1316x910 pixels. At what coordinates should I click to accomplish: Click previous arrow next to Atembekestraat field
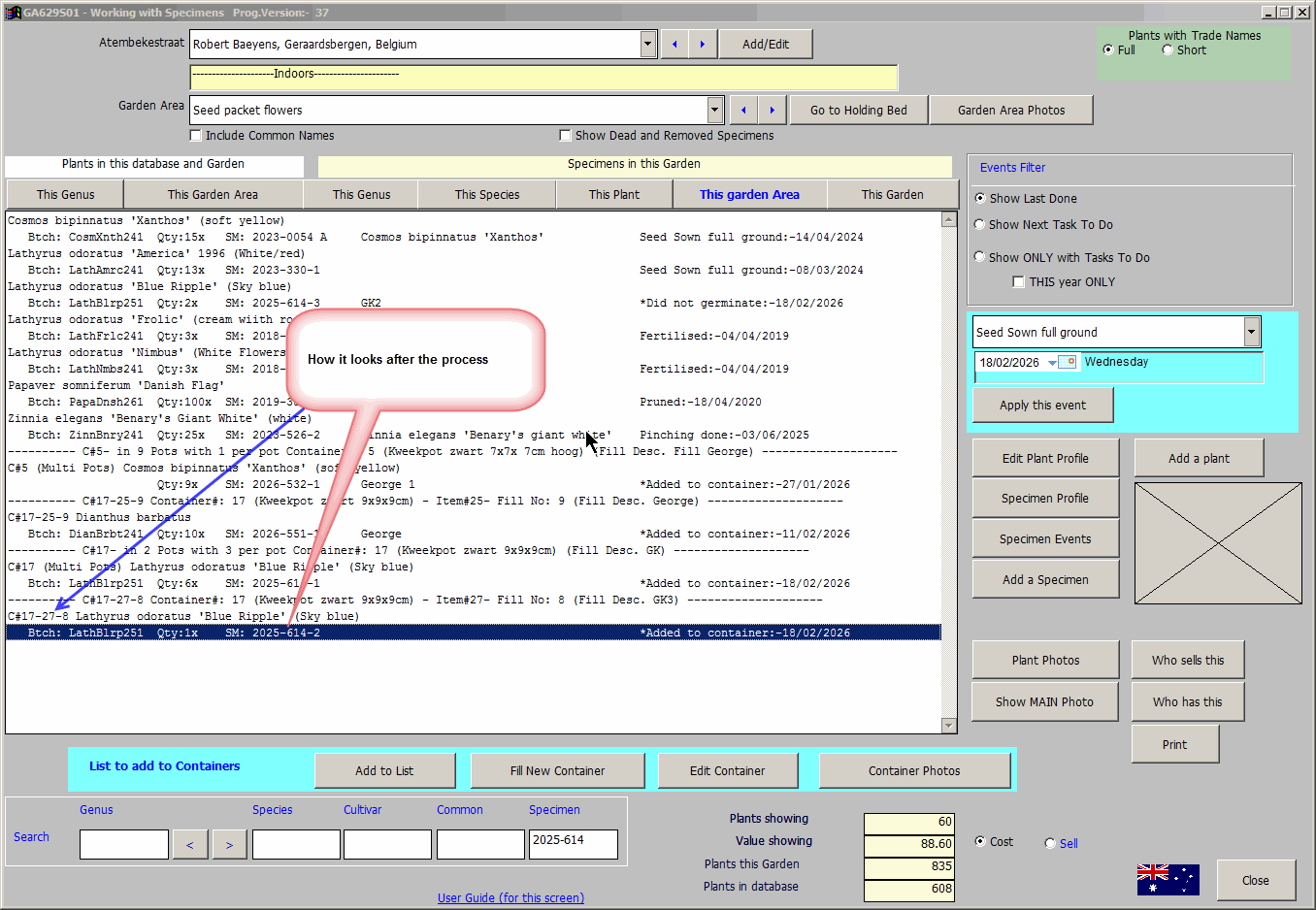click(674, 45)
